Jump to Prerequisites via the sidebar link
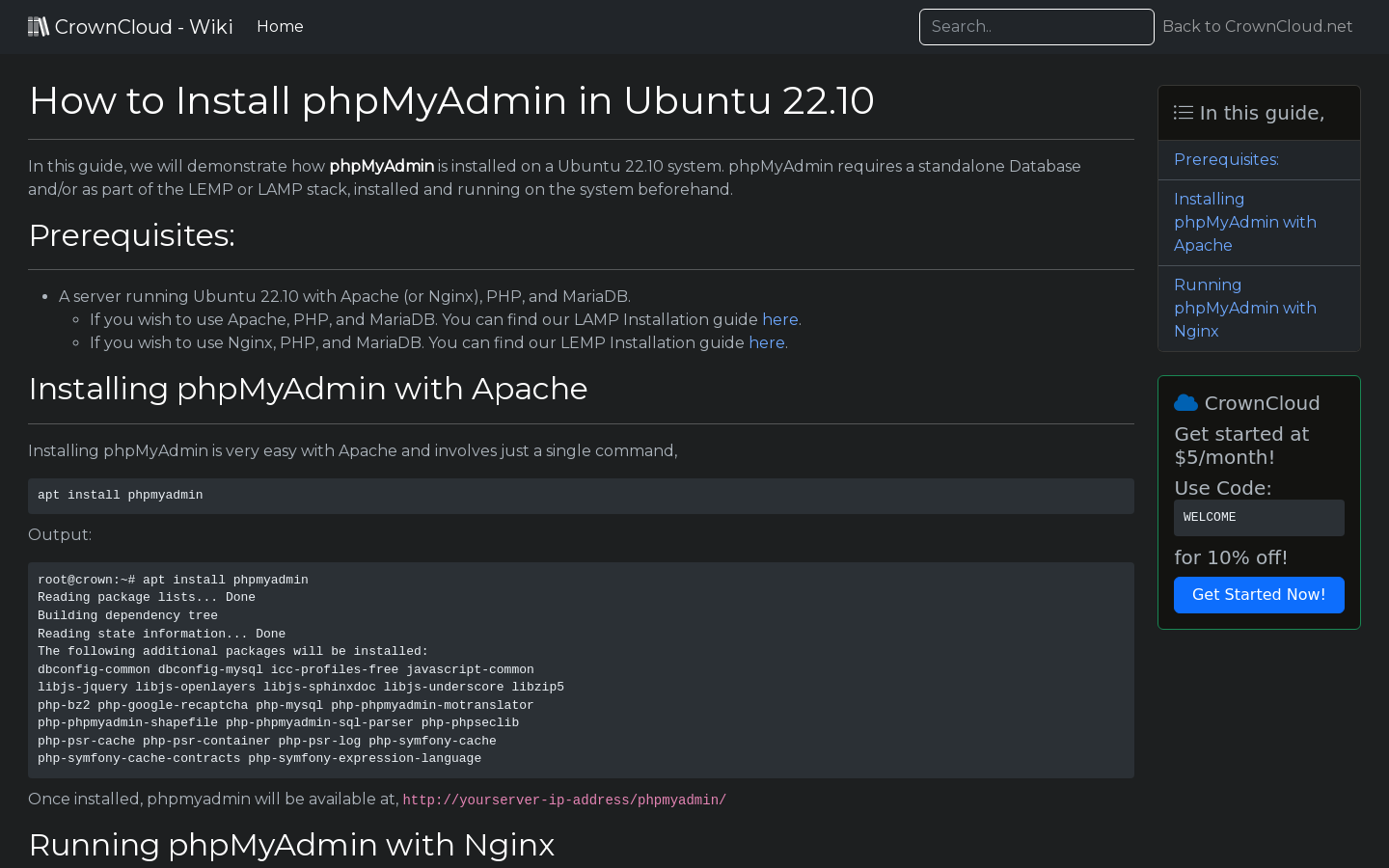The height and width of the screenshot is (868, 1389). [x=1226, y=159]
